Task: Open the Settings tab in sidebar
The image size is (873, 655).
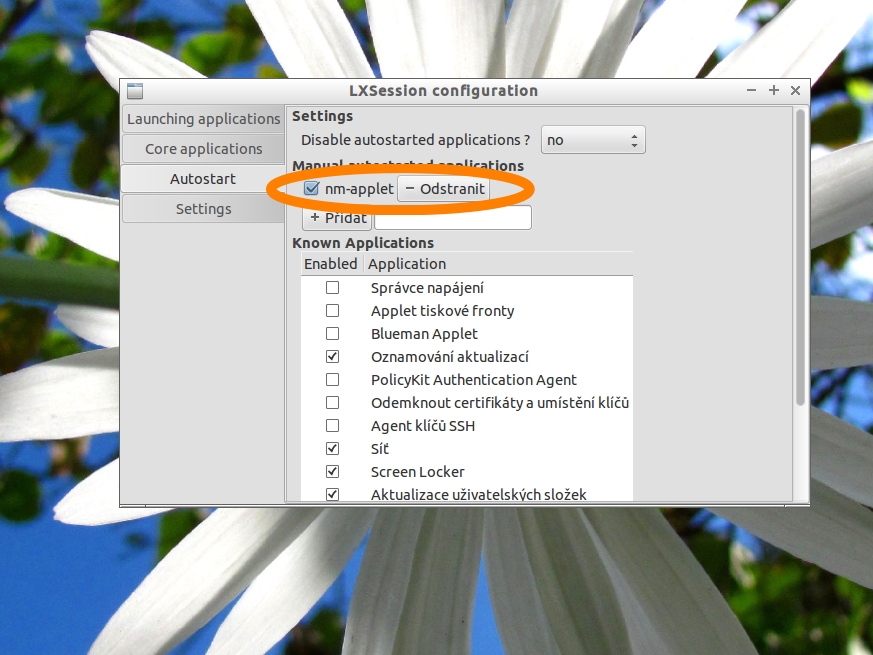Action: [x=203, y=209]
